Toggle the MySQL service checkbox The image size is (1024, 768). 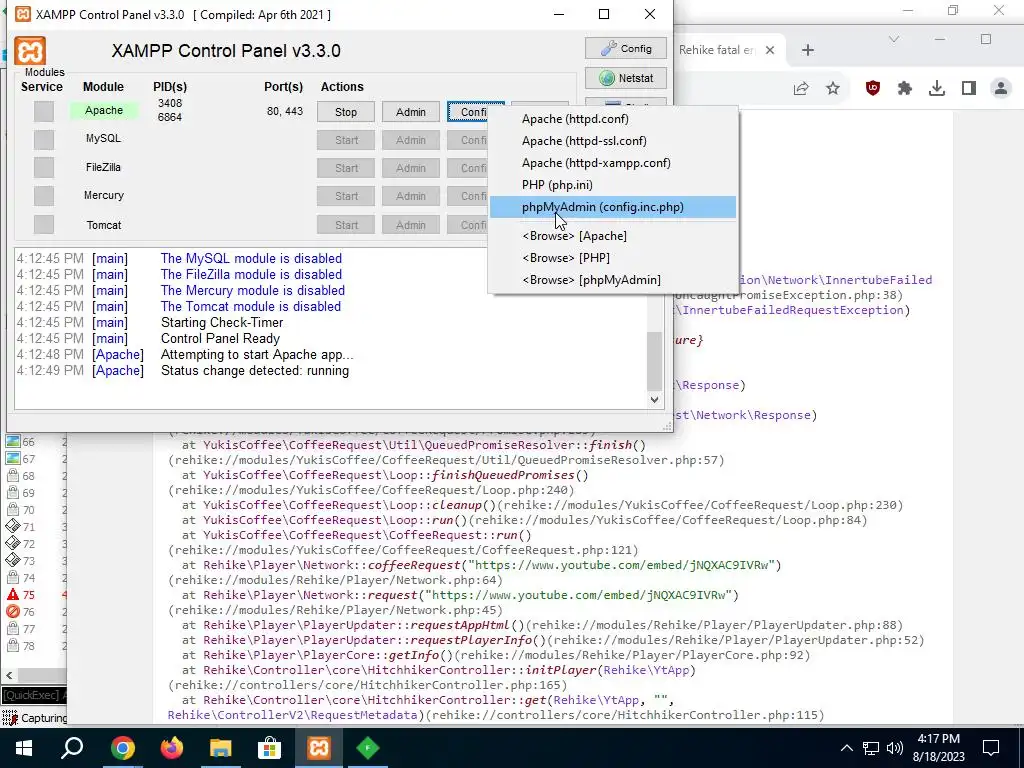click(44, 139)
